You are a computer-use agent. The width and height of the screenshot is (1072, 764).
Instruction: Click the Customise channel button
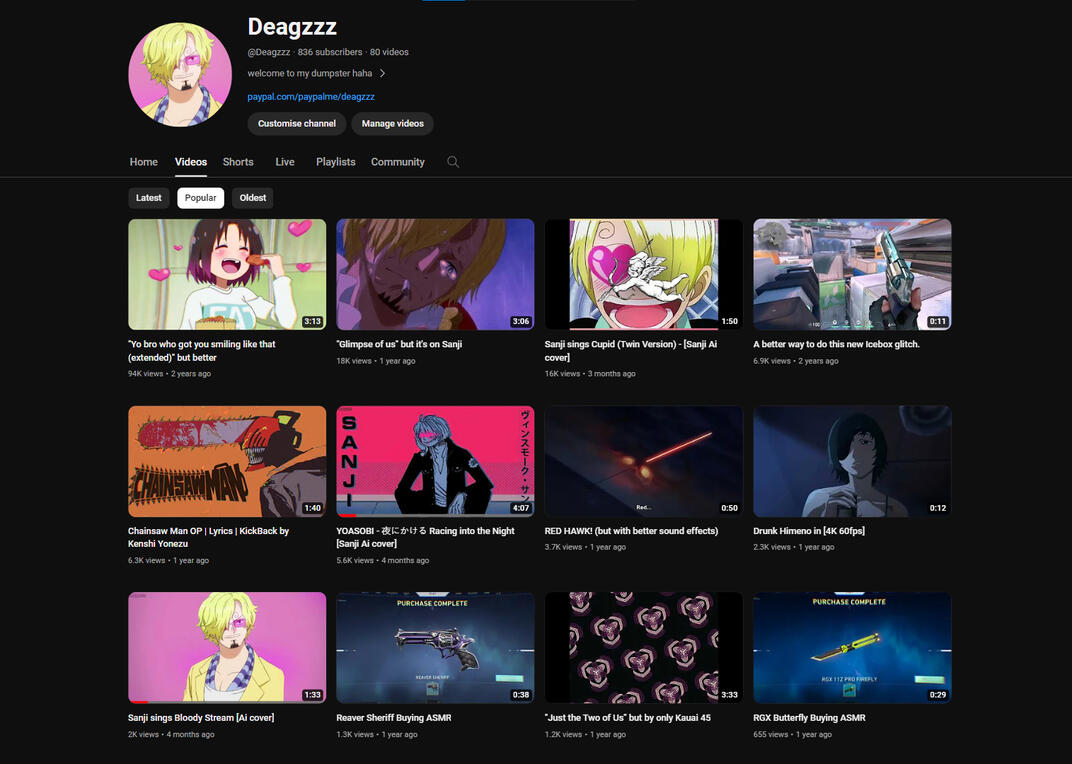(x=297, y=124)
